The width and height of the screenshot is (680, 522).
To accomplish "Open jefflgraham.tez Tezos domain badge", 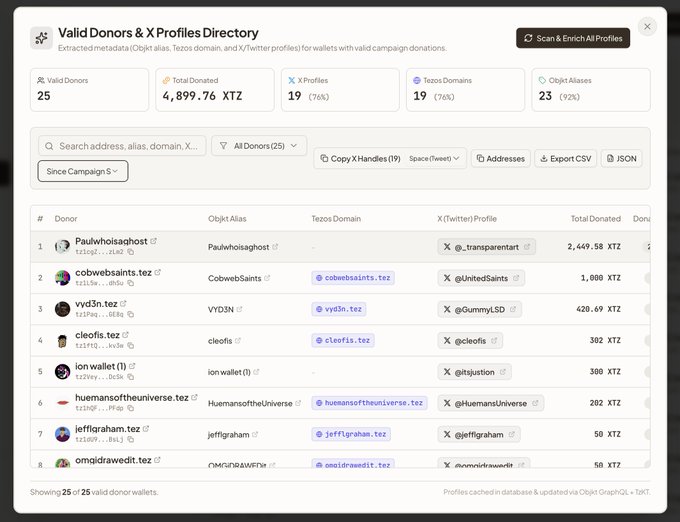I will click(x=351, y=434).
